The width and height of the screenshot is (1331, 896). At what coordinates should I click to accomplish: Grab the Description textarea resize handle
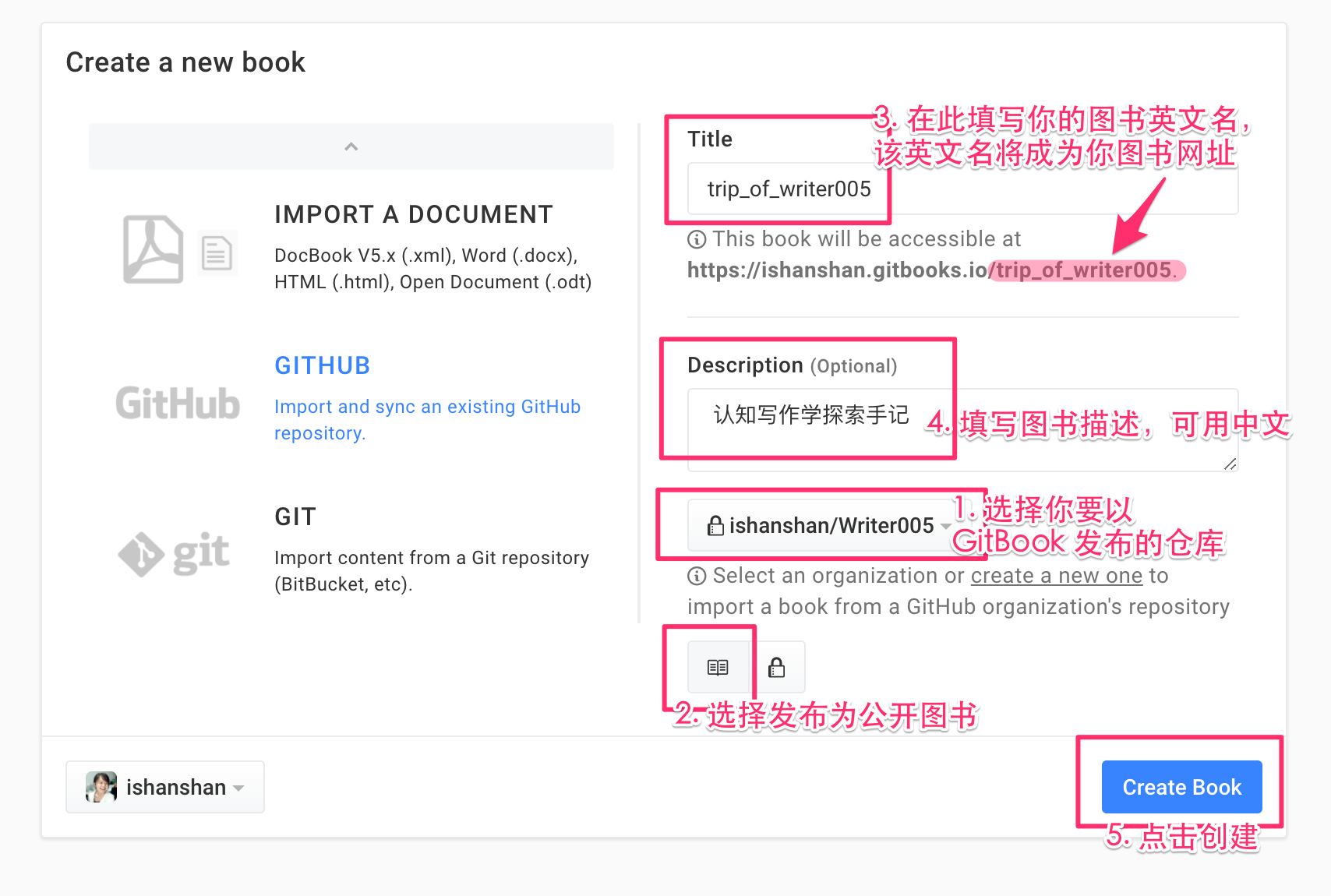coord(1230,464)
